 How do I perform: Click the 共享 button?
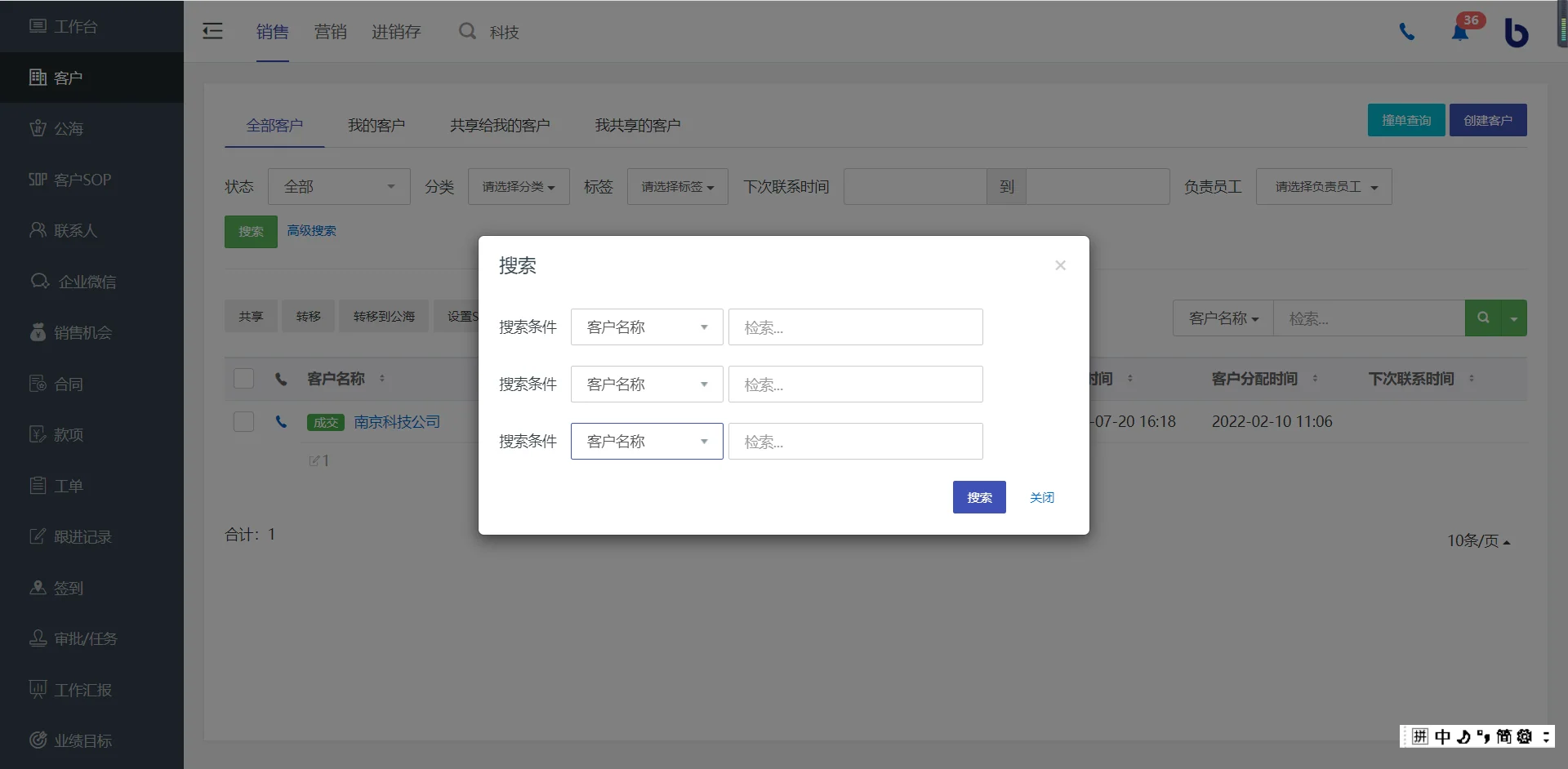(x=251, y=316)
